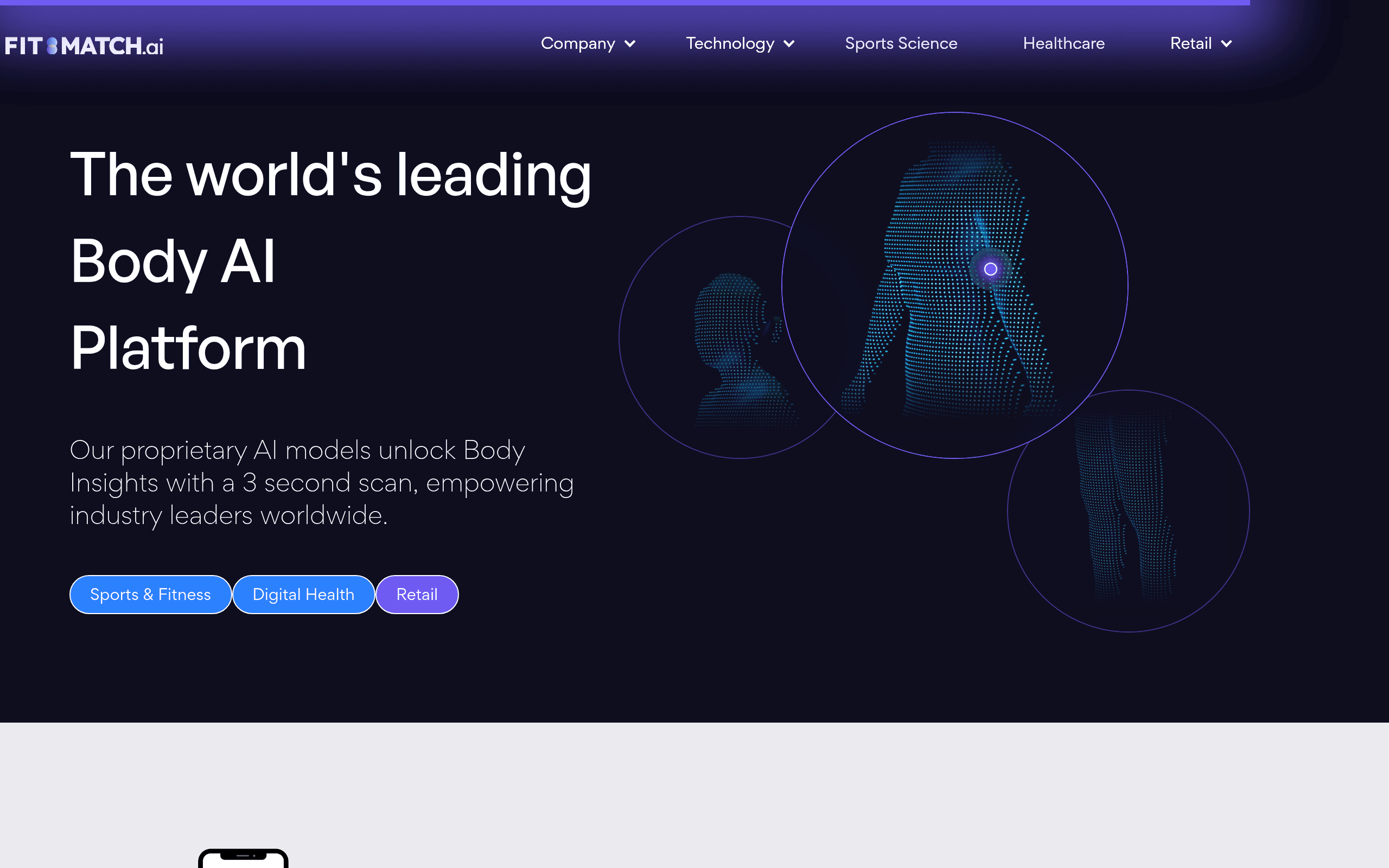
Task: Click the Sports & Fitness button
Action: click(150, 594)
